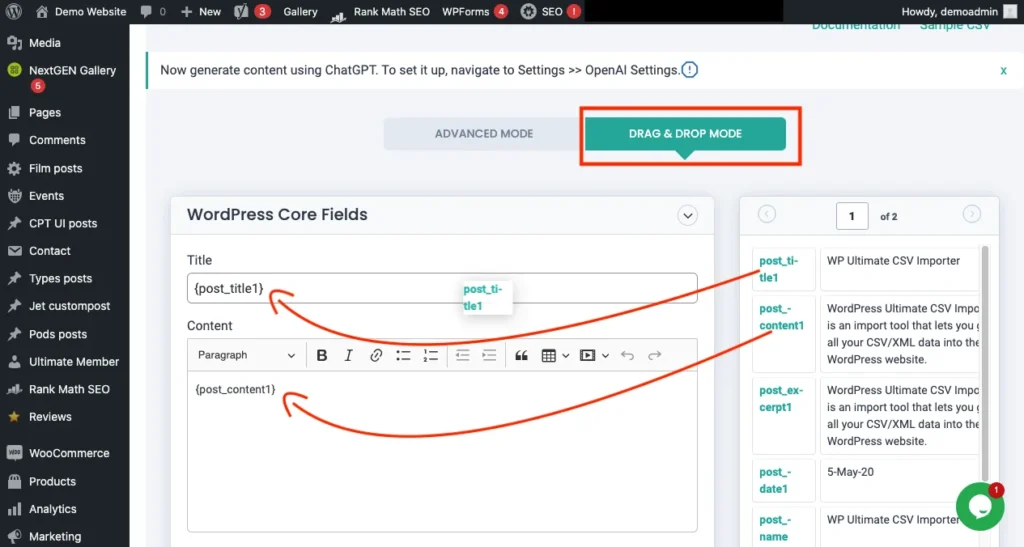Click the Bold formatting icon
The width and height of the screenshot is (1024, 547).
pos(322,355)
